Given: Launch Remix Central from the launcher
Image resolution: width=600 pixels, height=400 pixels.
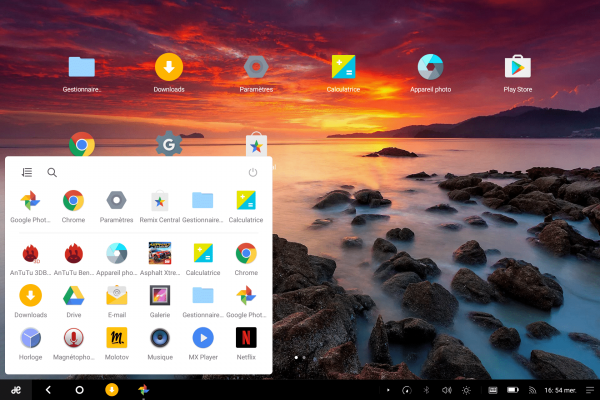Looking at the screenshot, I should click(x=160, y=200).
